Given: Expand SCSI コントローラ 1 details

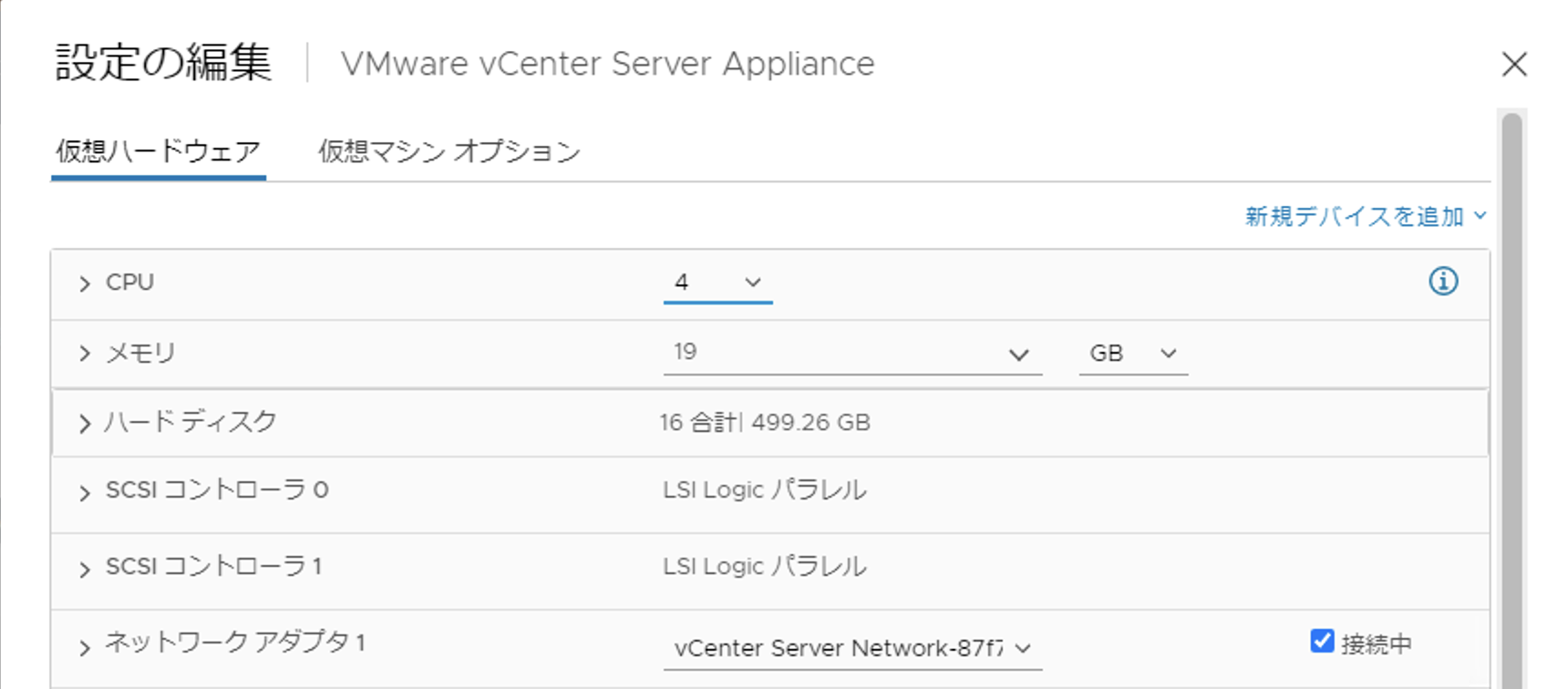Looking at the screenshot, I should pos(85,570).
